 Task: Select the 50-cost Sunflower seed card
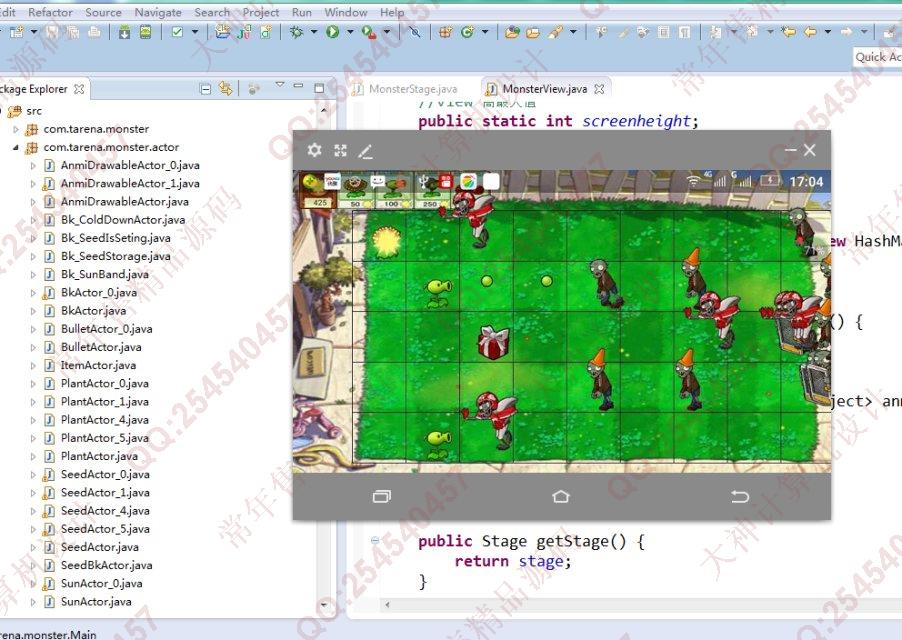[x=356, y=190]
